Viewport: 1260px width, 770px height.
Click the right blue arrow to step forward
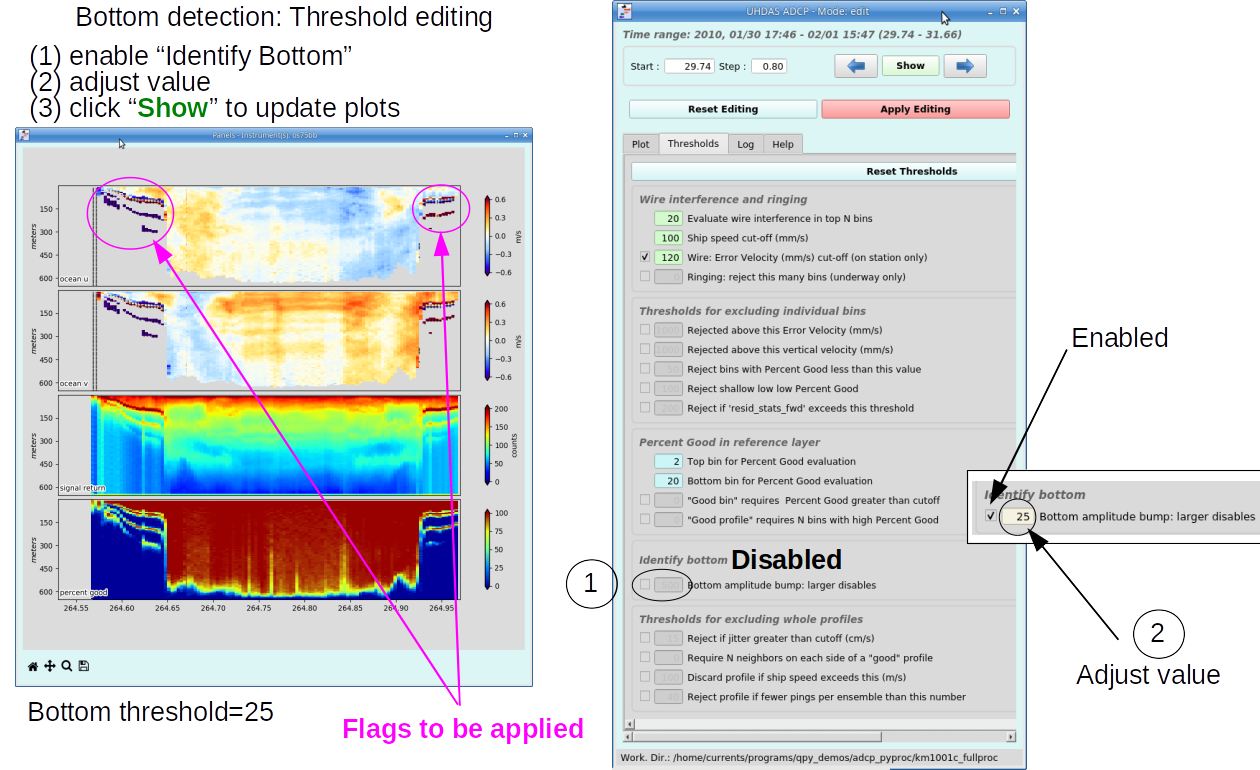coord(965,66)
